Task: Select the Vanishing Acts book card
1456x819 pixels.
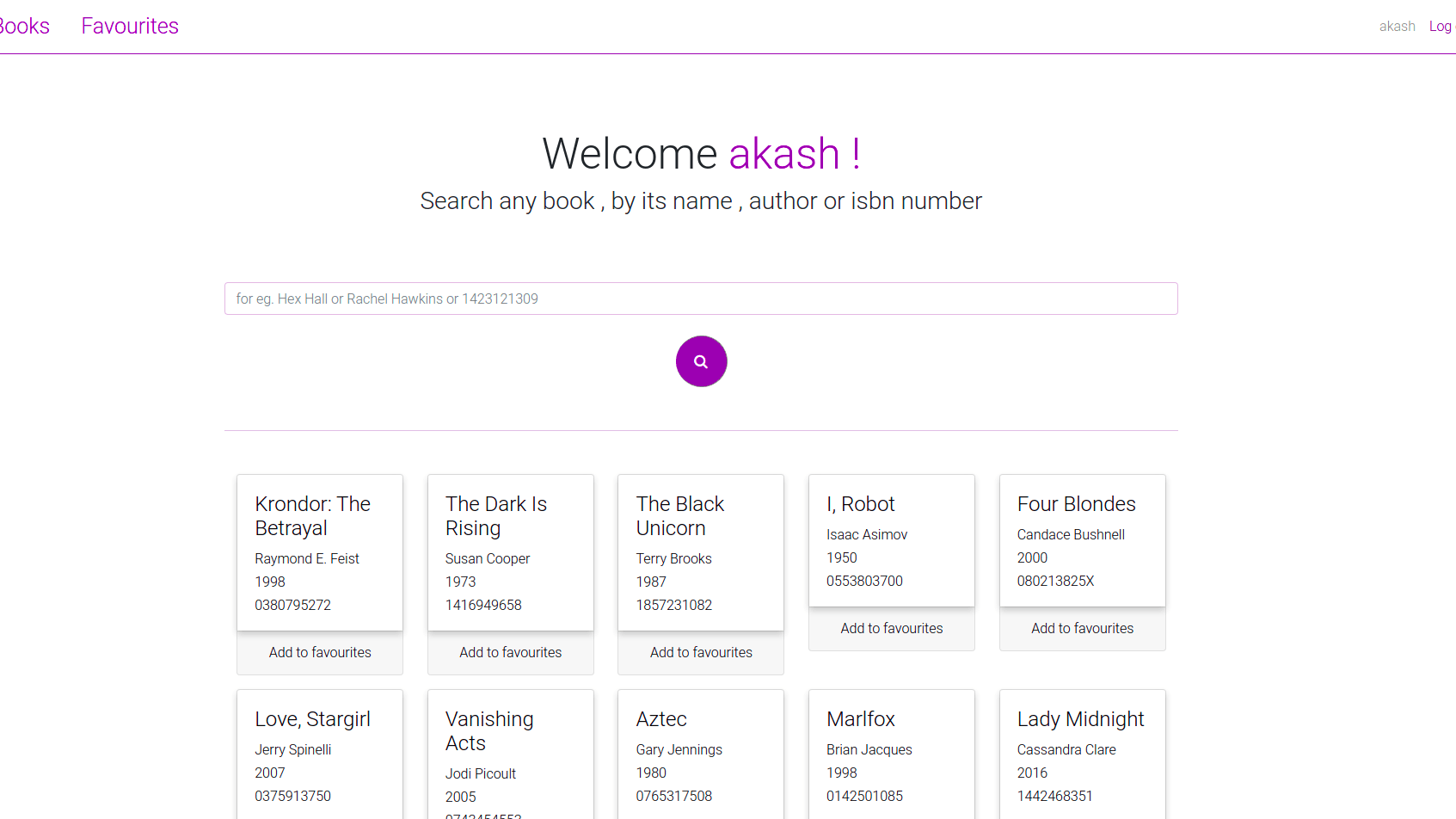Action: click(x=511, y=754)
